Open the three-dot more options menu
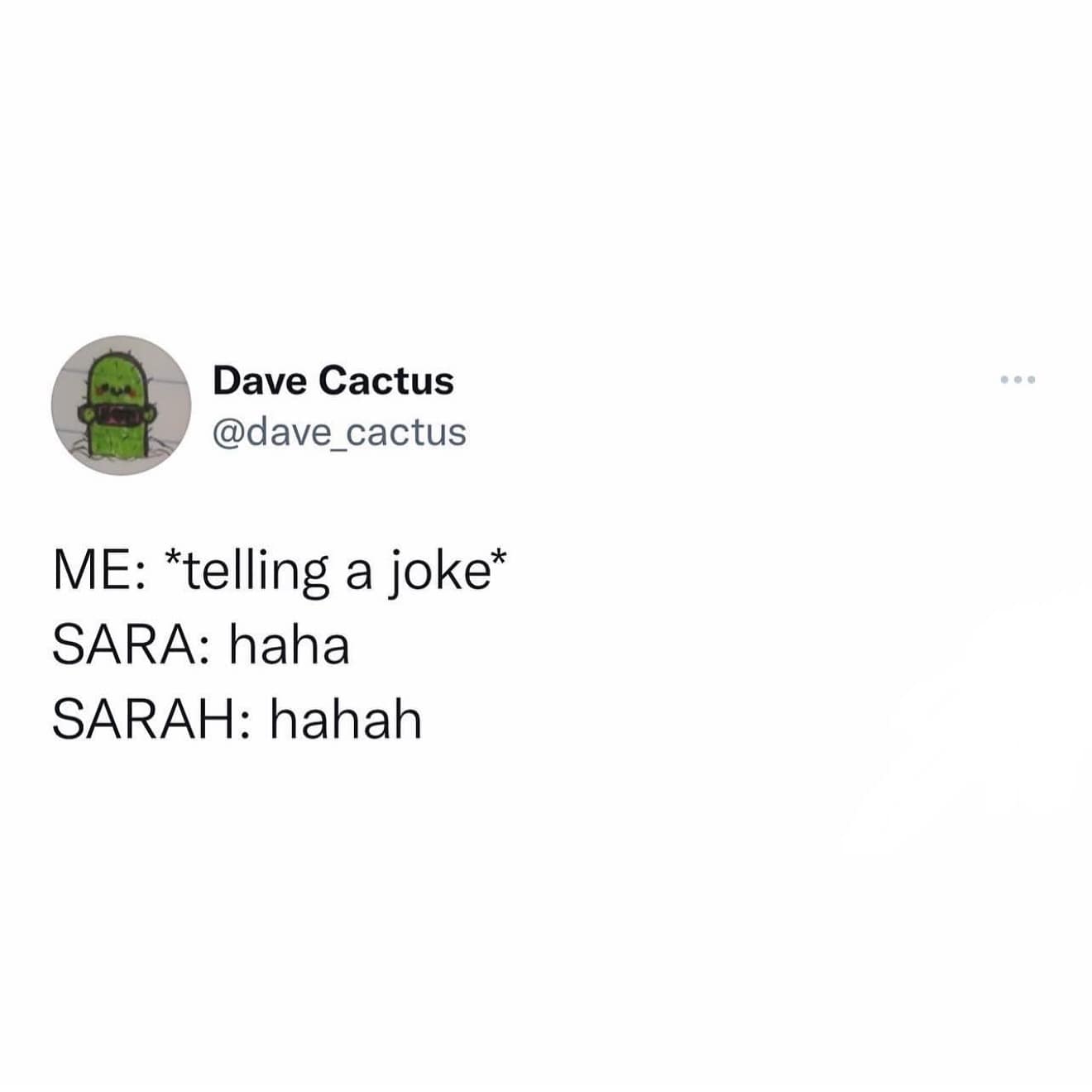The image size is (1092, 1092). [x=1018, y=381]
